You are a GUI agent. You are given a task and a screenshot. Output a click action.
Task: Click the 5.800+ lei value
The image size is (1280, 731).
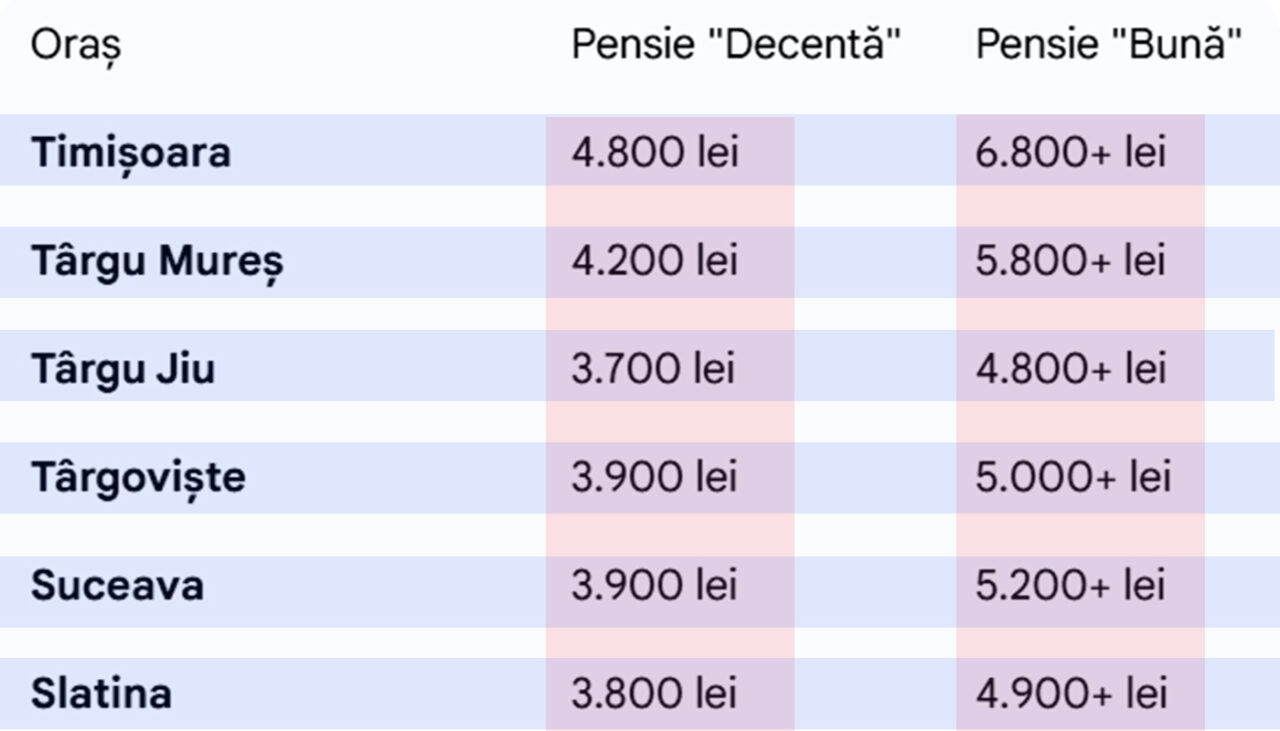coord(1071,262)
